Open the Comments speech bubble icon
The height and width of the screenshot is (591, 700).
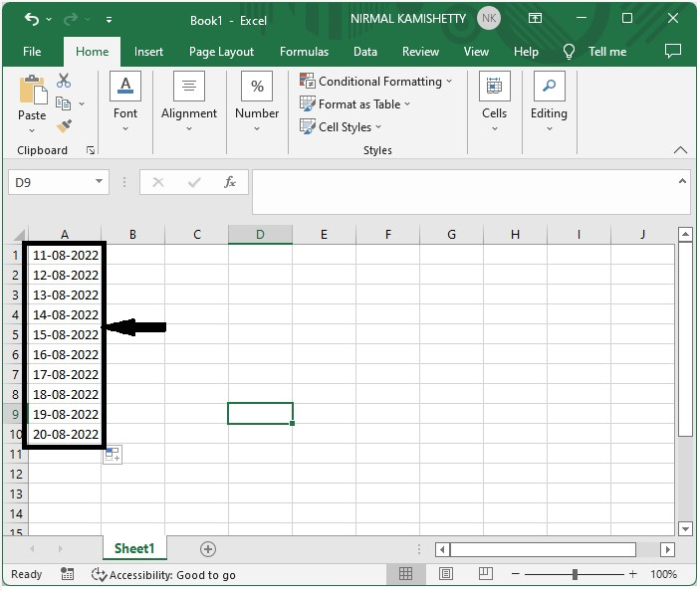(x=673, y=51)
